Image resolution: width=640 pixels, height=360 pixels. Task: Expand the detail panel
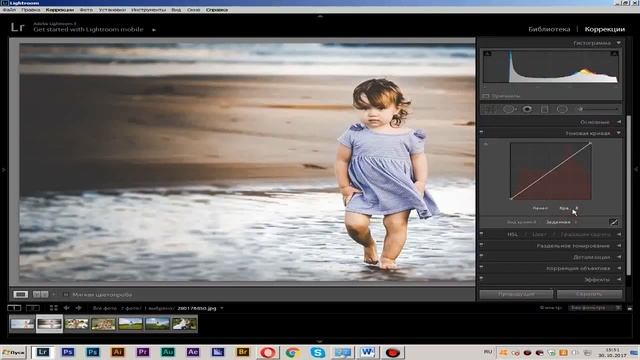pyautogui.click(x=619, y=257)
